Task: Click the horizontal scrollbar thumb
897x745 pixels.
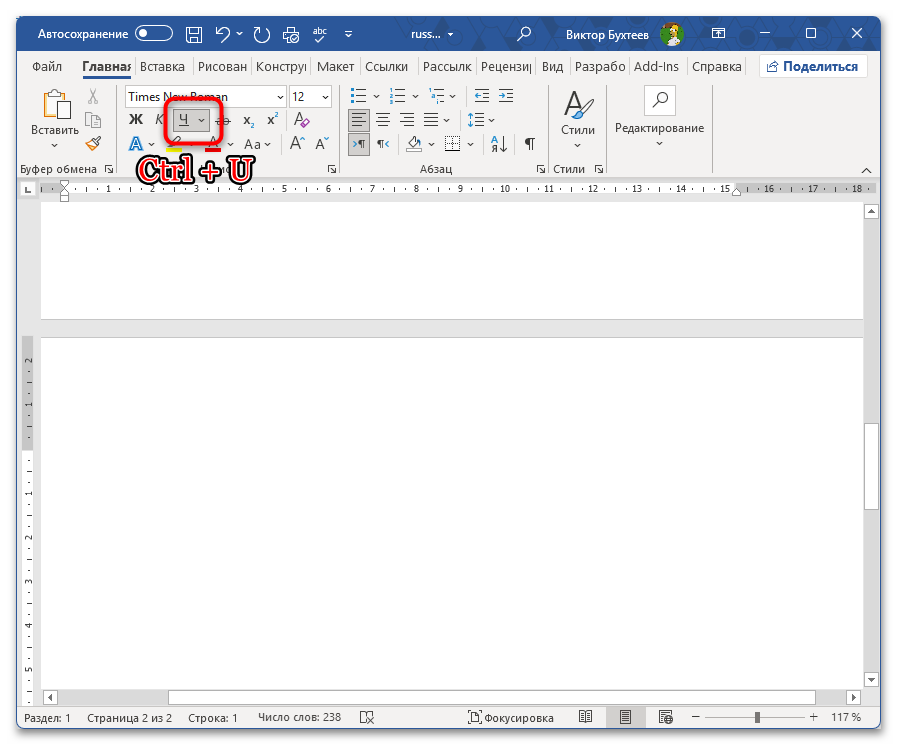Action: (491, 698)
